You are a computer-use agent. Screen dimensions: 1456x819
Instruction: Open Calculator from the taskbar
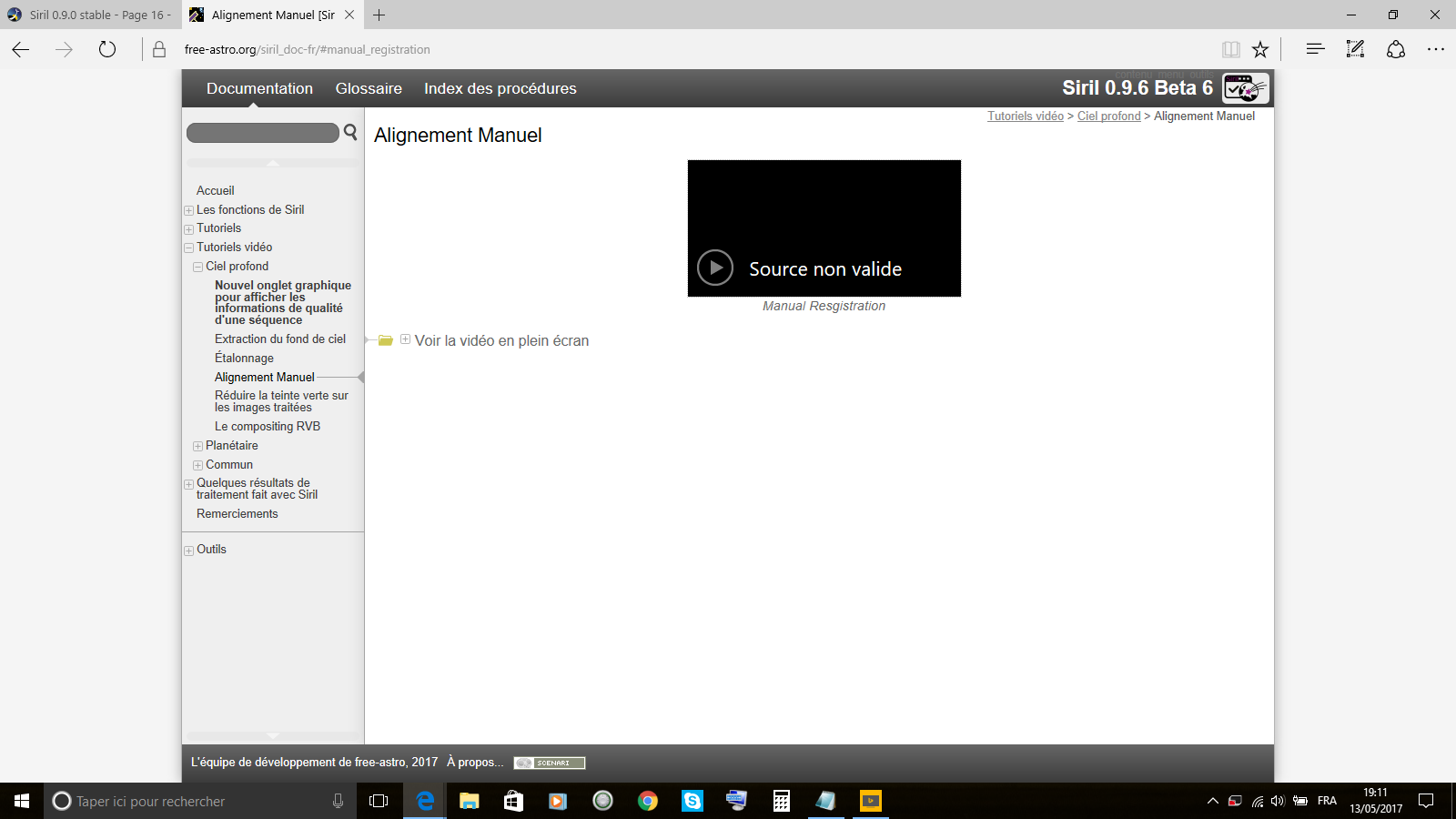click(782, 801)
